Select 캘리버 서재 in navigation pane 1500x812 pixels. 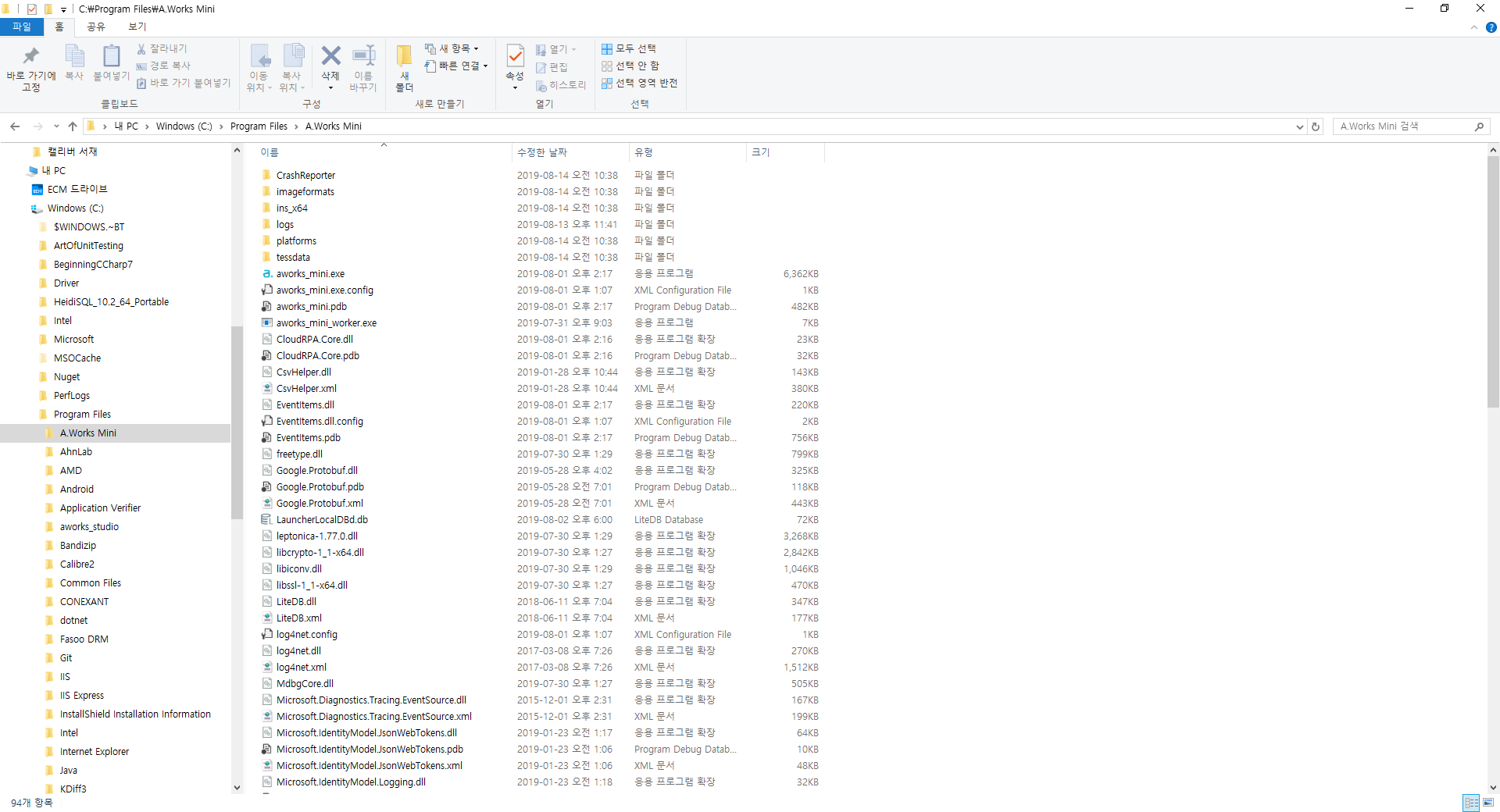(72, 151)
